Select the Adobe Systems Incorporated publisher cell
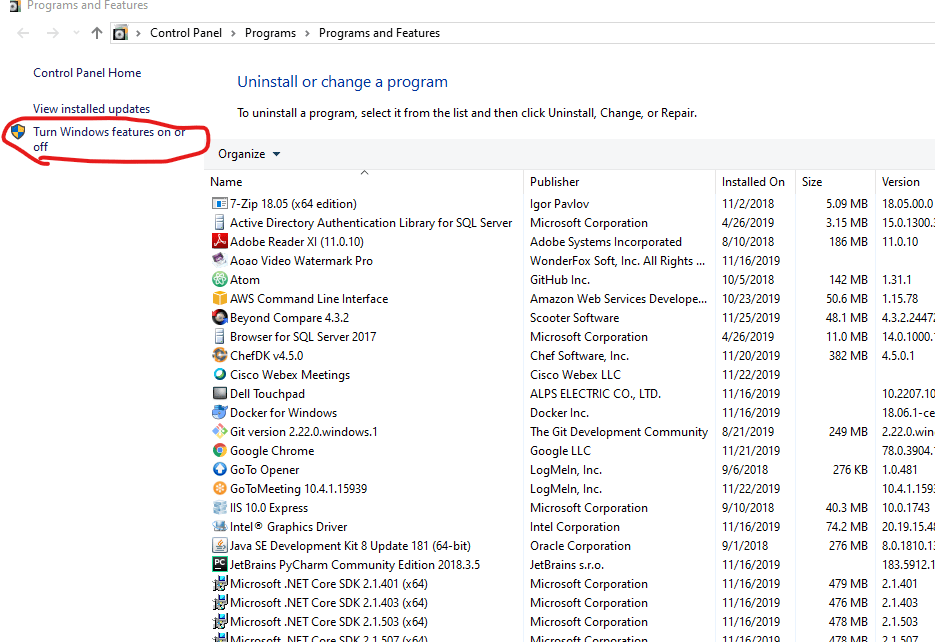The image size is (935, 642). coord(606,241)
